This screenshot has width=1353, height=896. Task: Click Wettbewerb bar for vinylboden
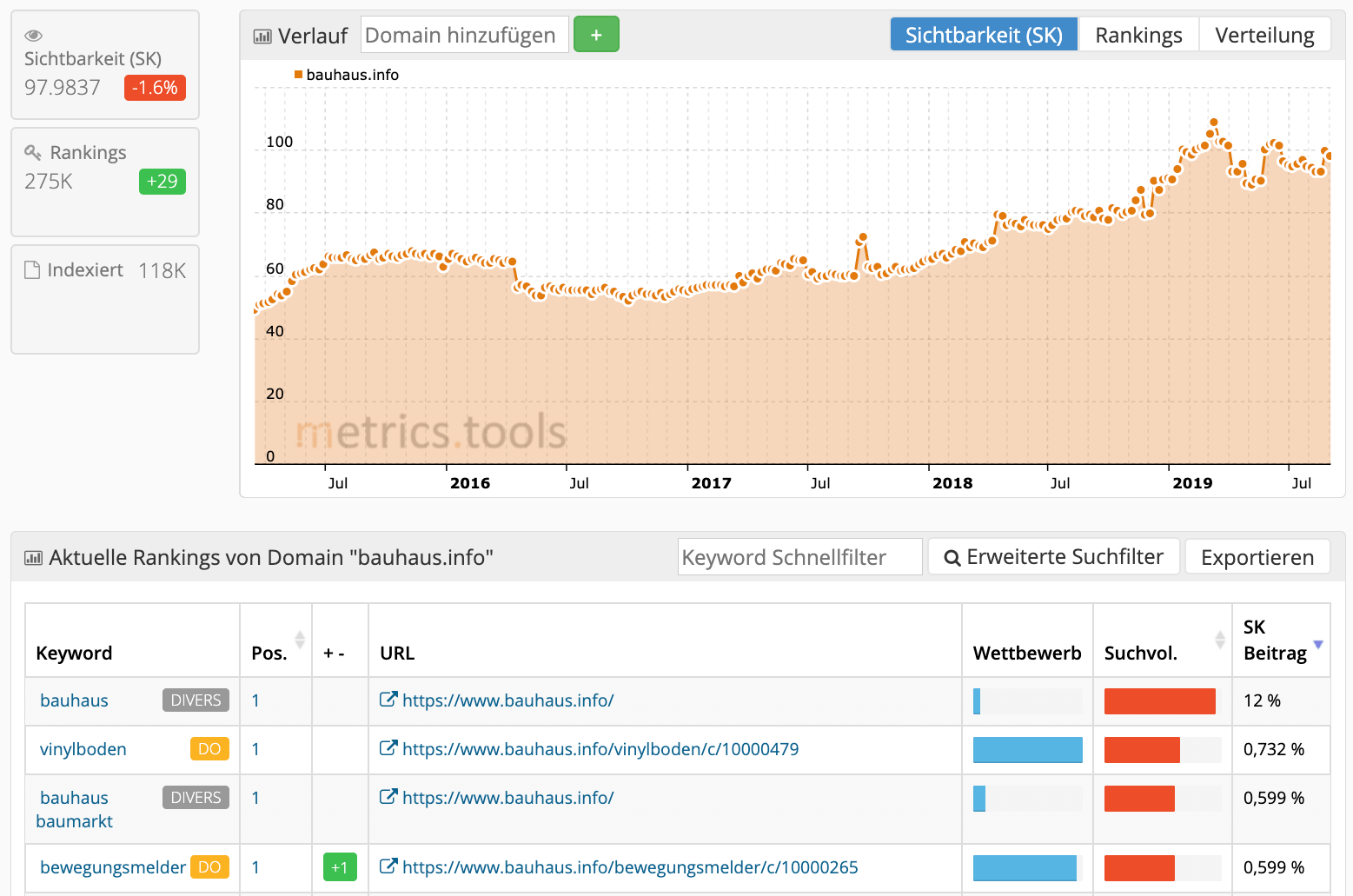tap(1027, 749)
